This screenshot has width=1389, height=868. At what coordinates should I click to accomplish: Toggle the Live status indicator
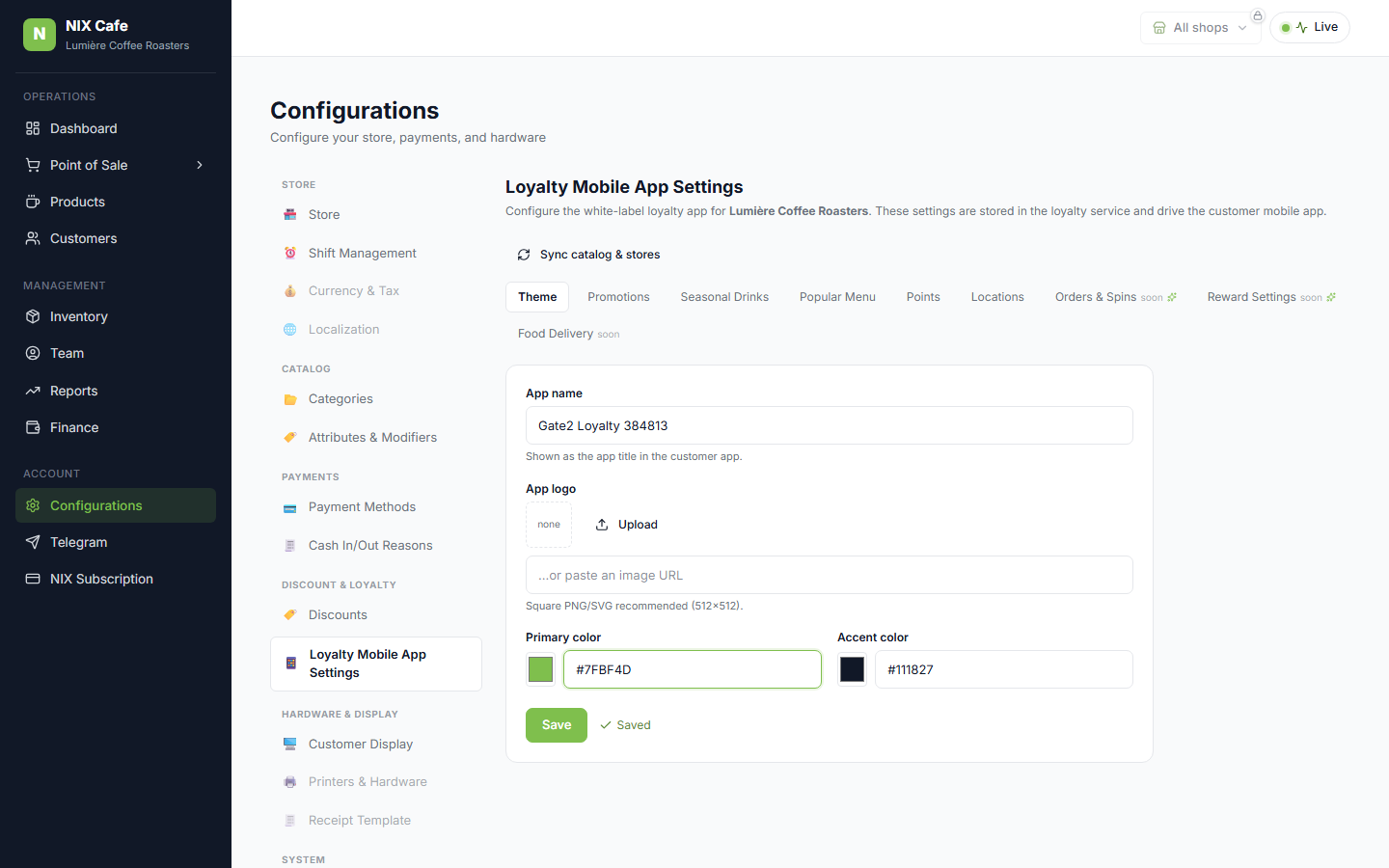pos(1310,27)
